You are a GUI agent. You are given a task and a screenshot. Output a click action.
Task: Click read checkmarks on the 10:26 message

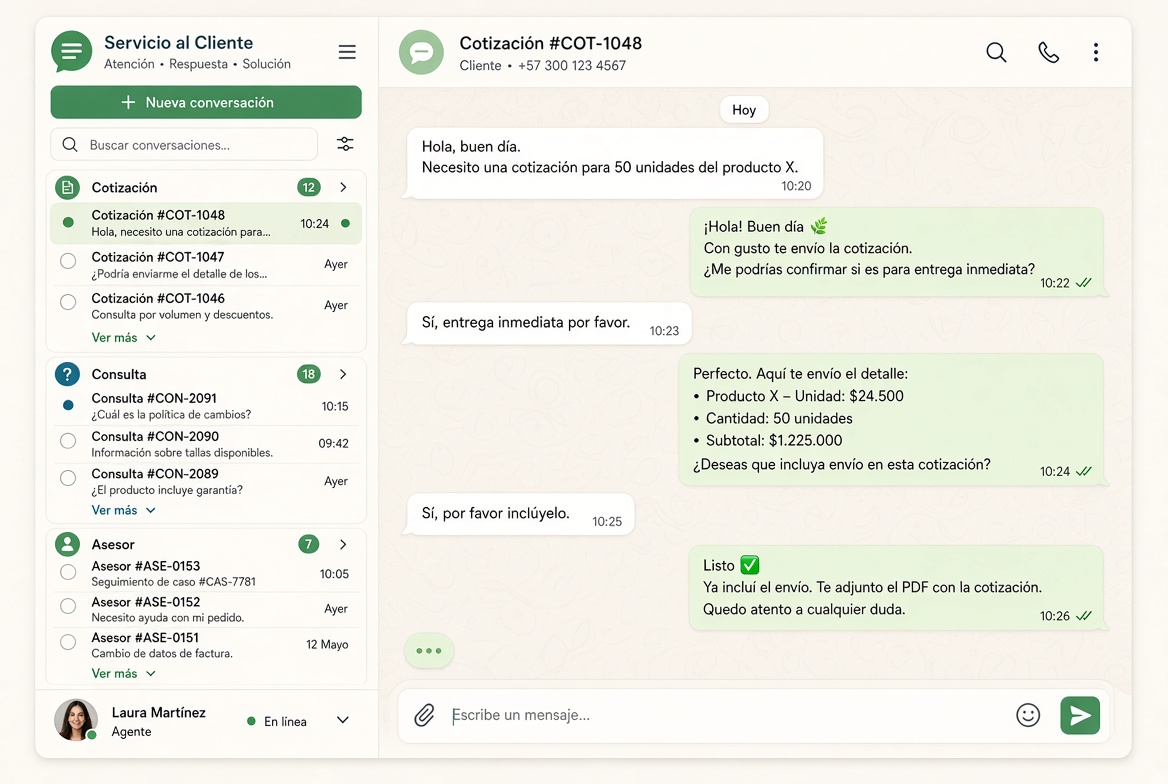(1084, 616)
